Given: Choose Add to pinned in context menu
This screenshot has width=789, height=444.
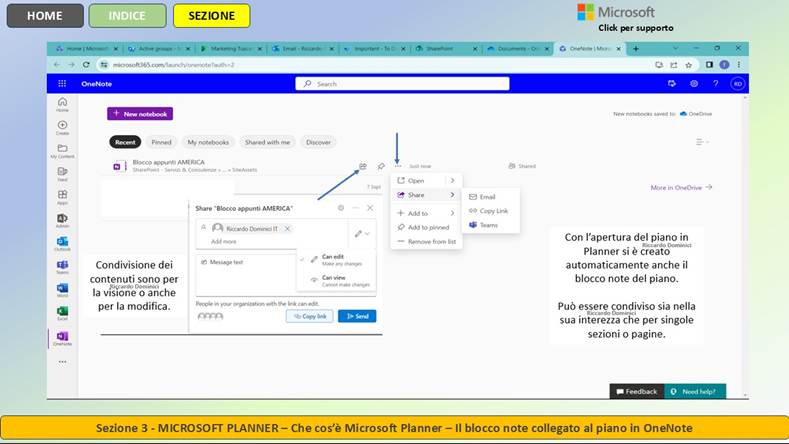Looking at the screenshot, I should [x=427, y=228].
